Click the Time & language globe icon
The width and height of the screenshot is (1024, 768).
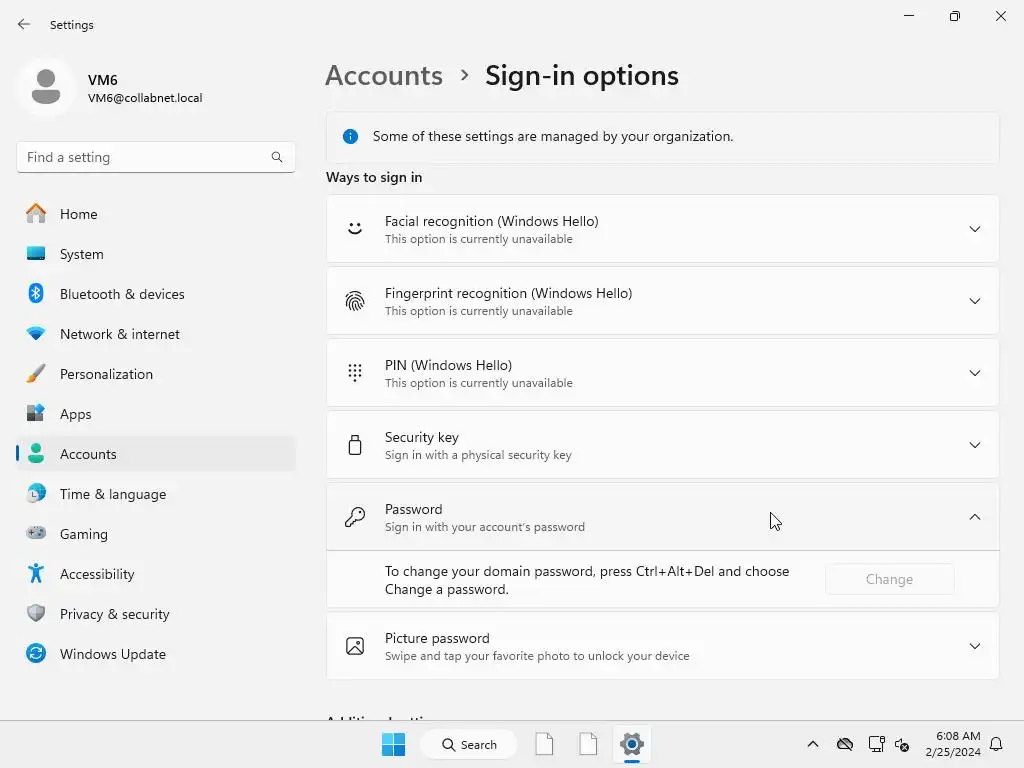coord(36,494)
